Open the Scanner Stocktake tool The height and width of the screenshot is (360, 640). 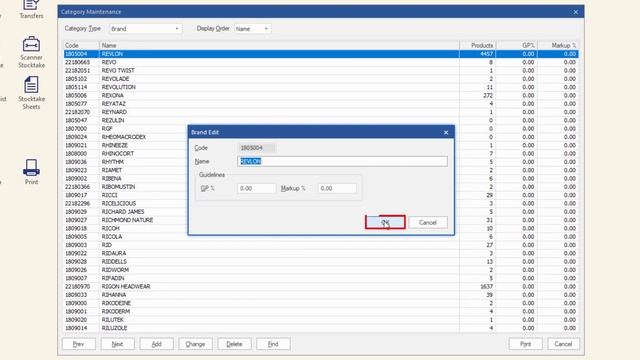pos(31,52)
